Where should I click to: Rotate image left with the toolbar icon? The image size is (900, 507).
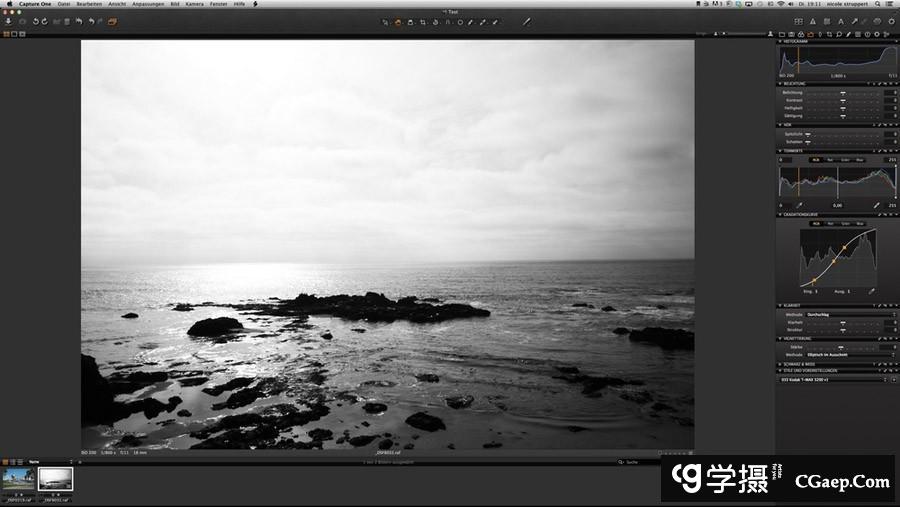[35, 21]
